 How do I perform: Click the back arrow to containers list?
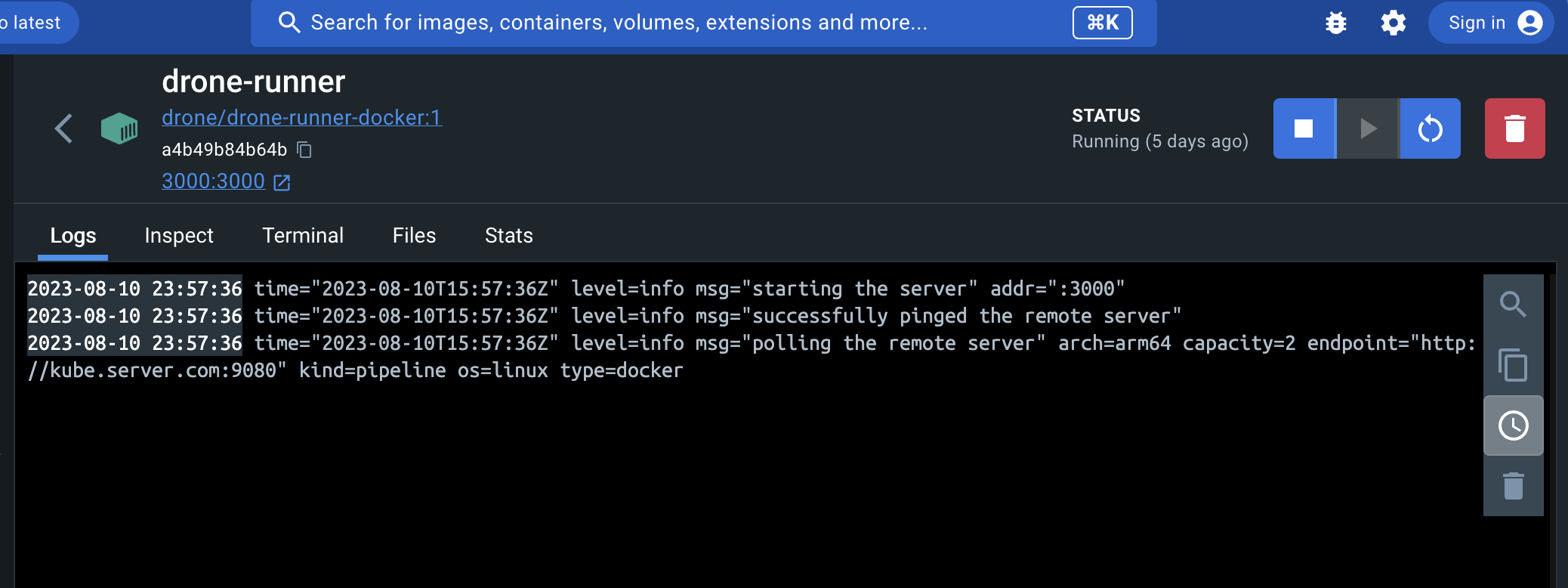tap(64, 128)
